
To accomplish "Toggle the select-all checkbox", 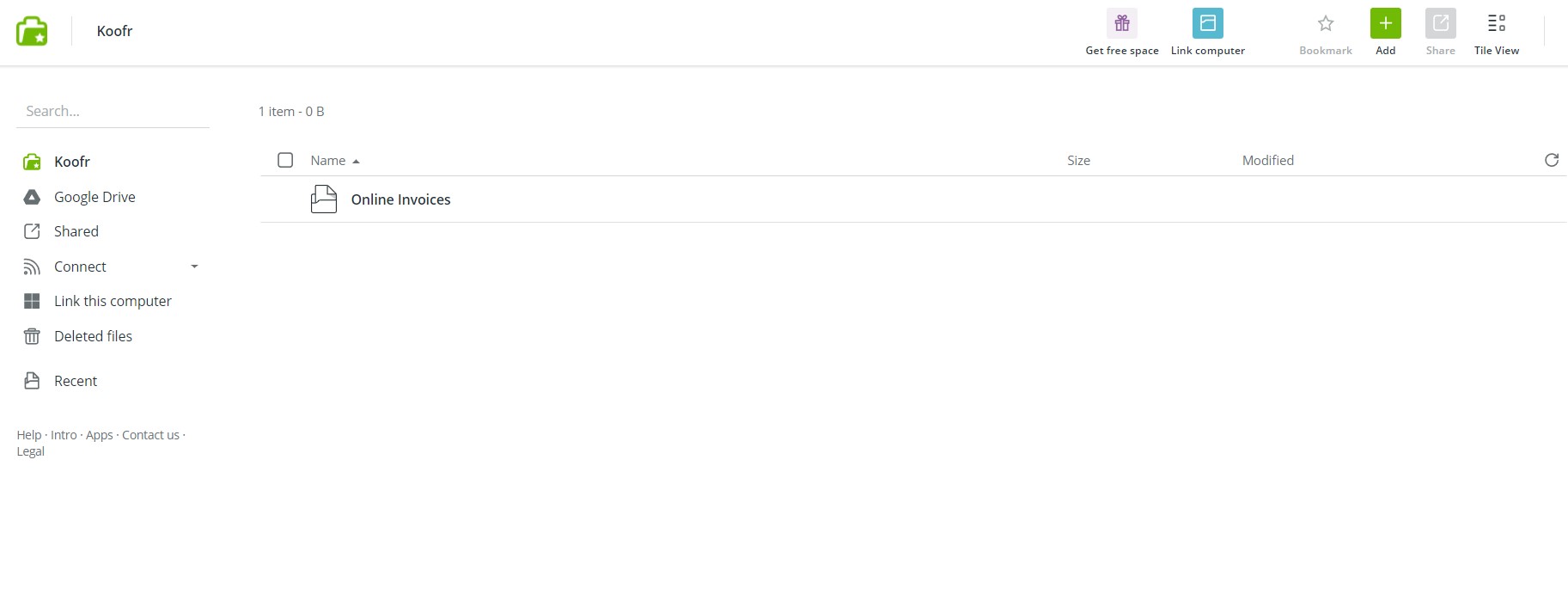I will (x=285, y=160).
